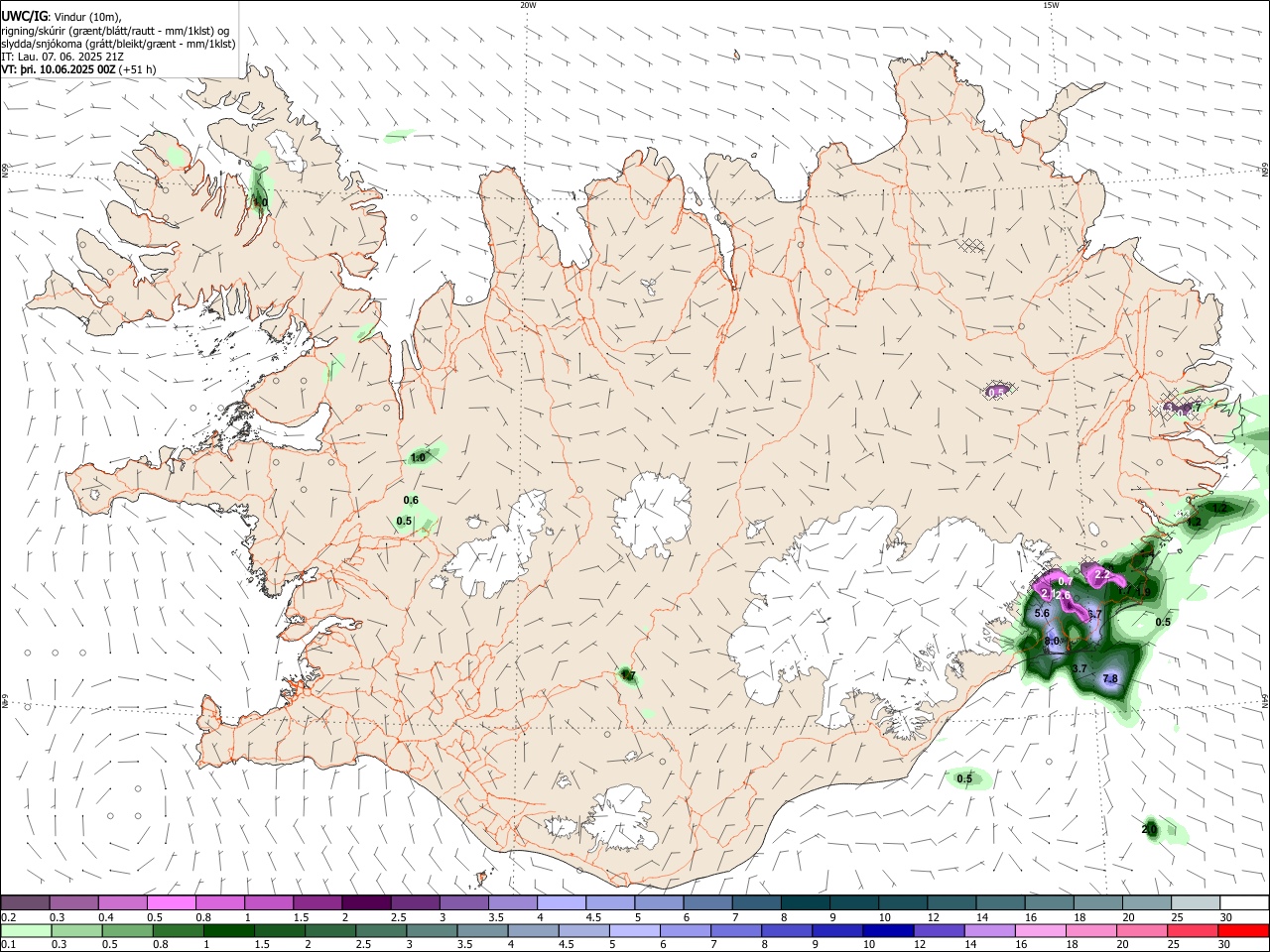Click the bright red 30 swatch in bottom legend row
The image size is (1270, 952).
(1244, 931)
